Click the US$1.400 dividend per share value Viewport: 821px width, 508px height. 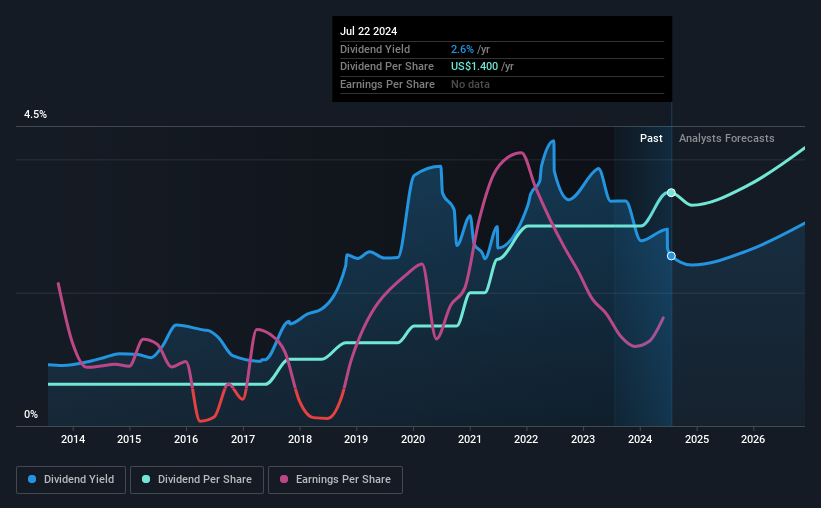pos(474,67)
